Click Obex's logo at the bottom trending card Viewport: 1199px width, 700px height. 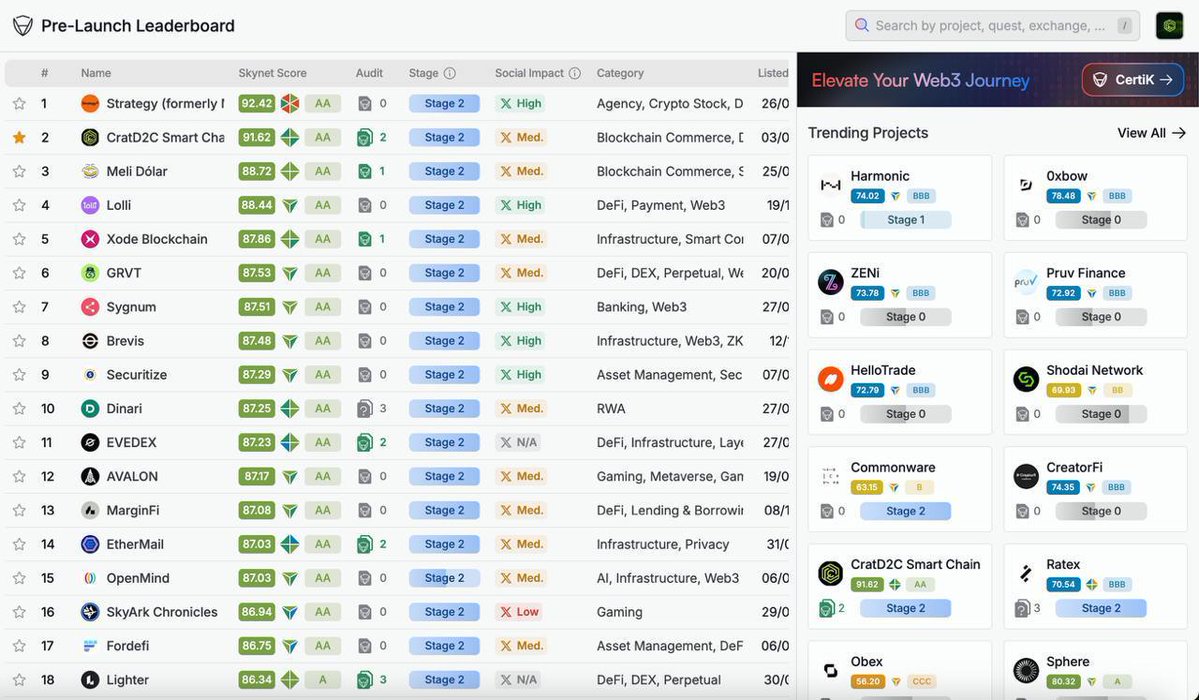tap(831, 669)
